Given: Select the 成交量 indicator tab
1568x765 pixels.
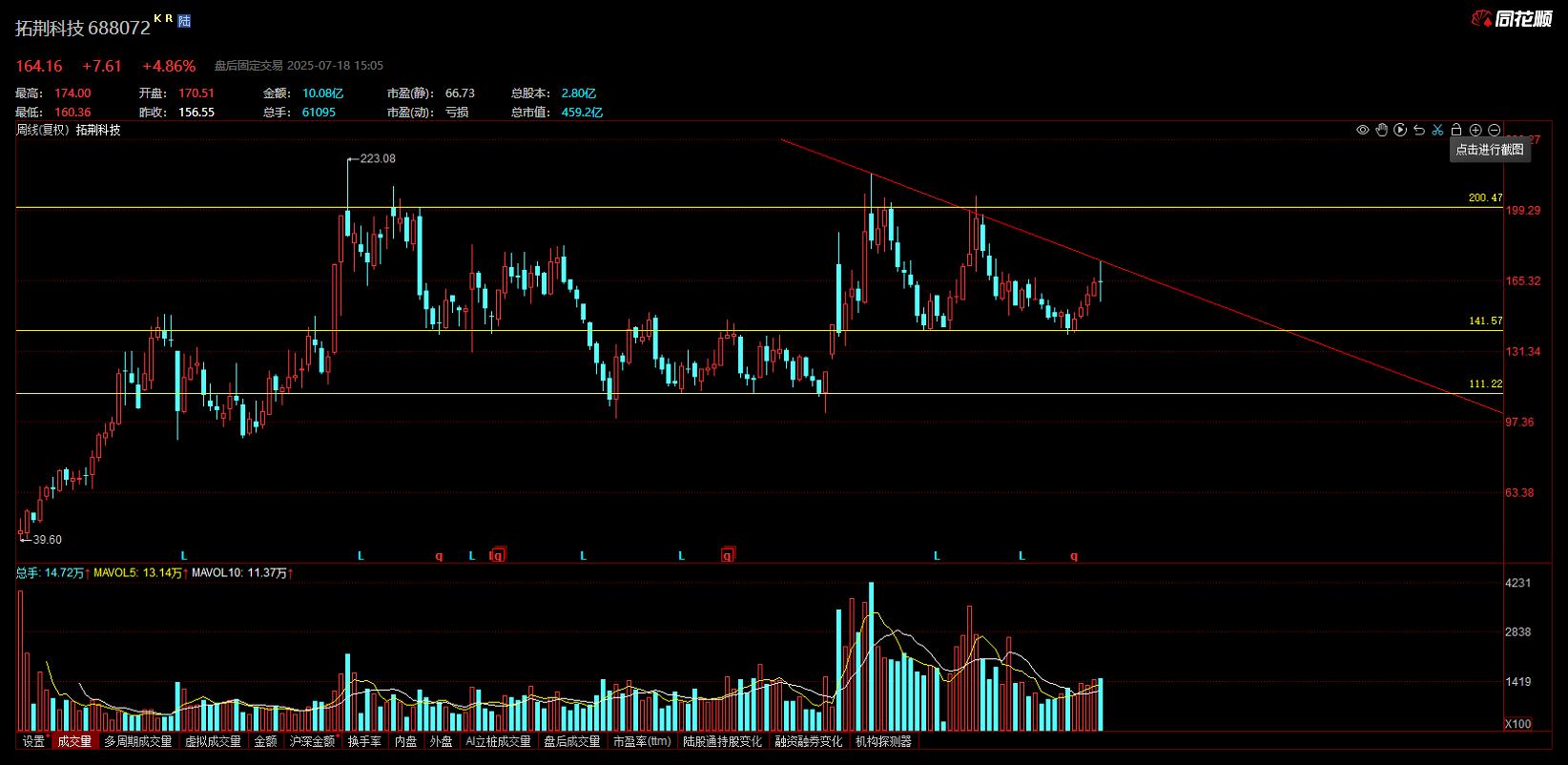Looking at the screenshot, I should 74,741.
